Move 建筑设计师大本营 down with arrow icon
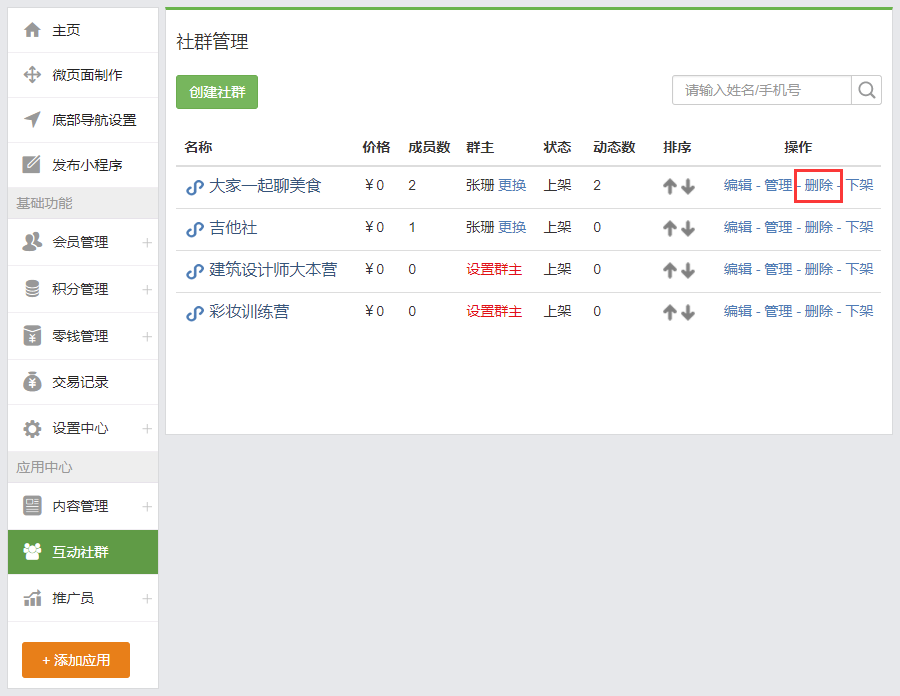Screen dimensions: 900x696 tap(687, 270)
